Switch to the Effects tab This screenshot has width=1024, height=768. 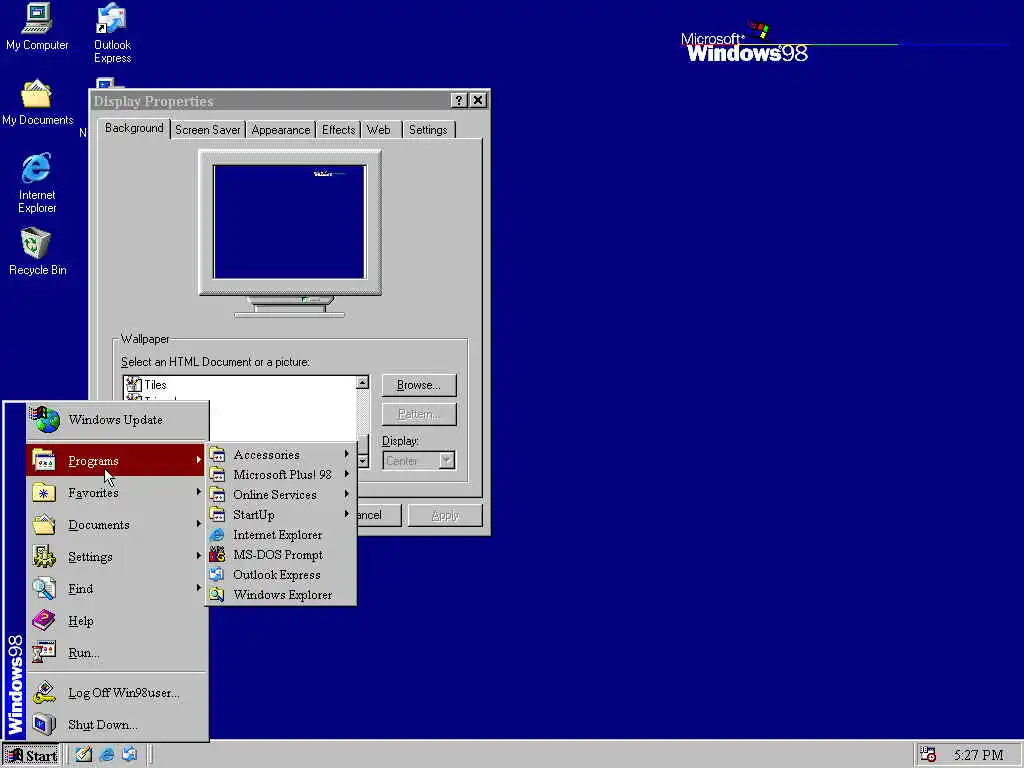(x=338, y=130)
